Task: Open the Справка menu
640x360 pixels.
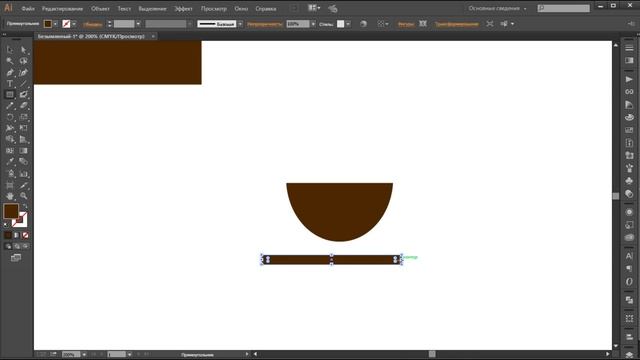Action: tap(266, 9)
